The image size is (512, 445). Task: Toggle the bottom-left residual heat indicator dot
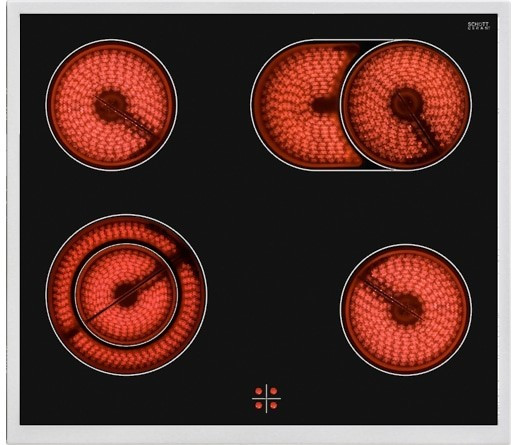(259, 405)
